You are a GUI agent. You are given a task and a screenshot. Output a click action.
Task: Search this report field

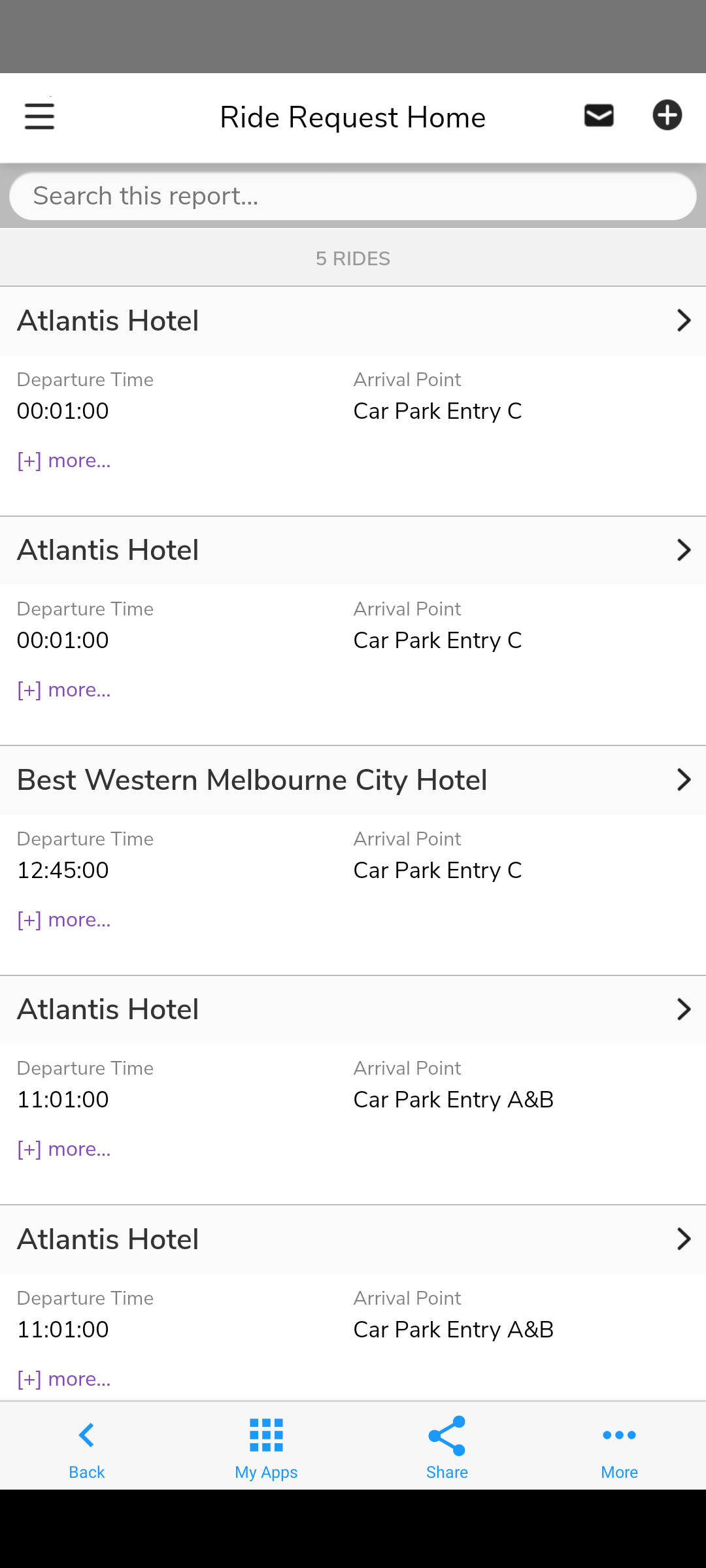353,196
